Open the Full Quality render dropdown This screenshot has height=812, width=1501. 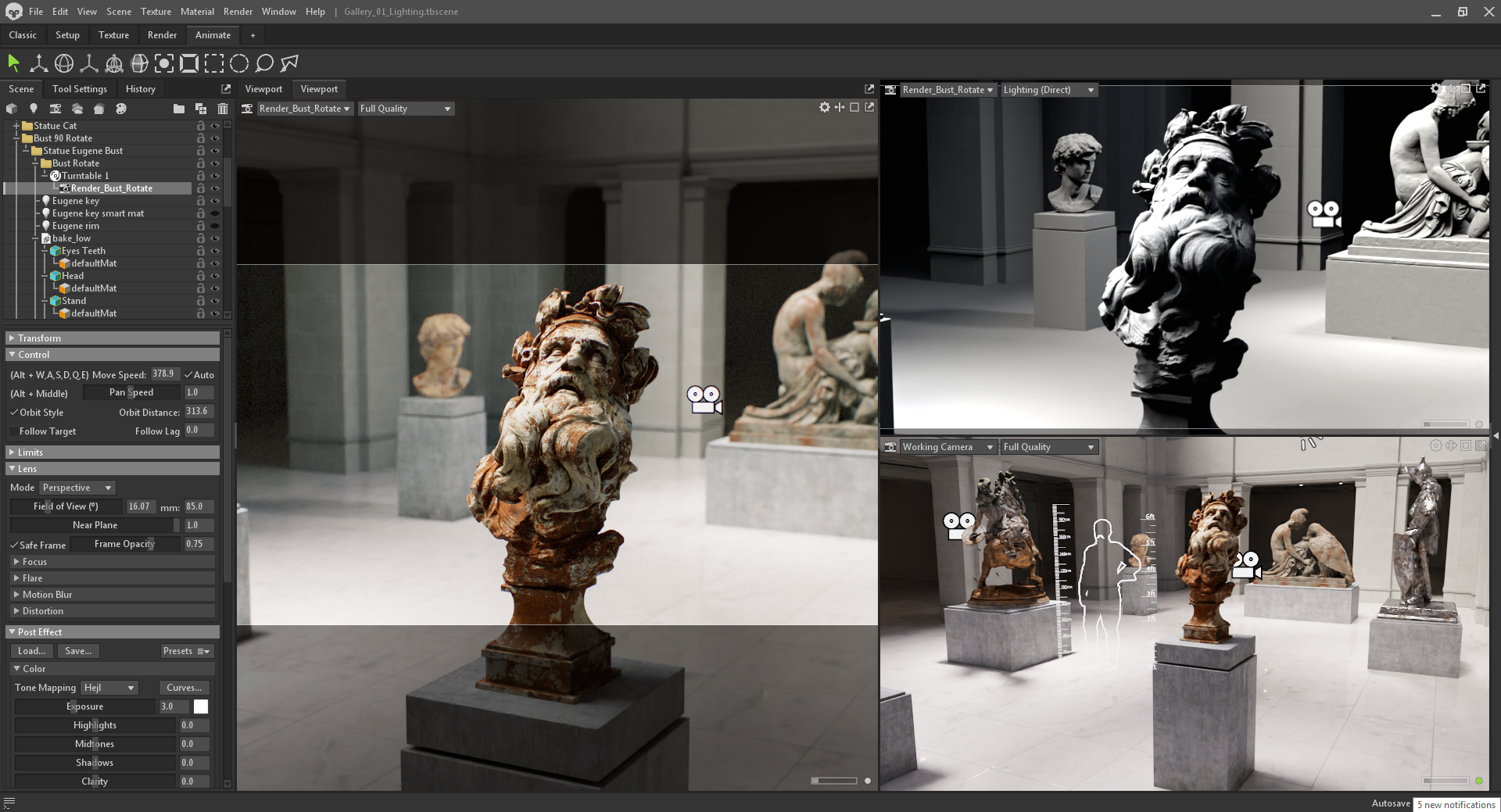coord(405,109)
